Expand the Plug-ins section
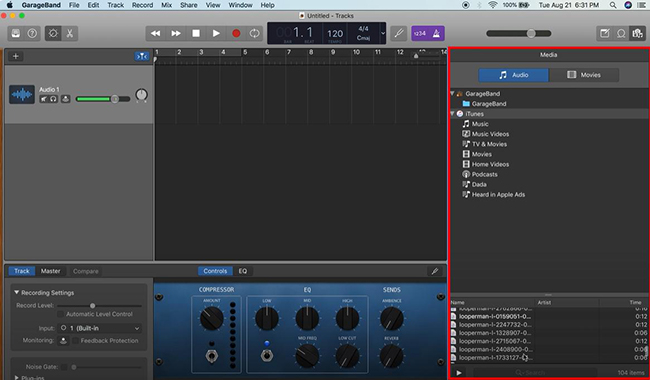Viewport: 650px width, 380px height. click(17, 378)
